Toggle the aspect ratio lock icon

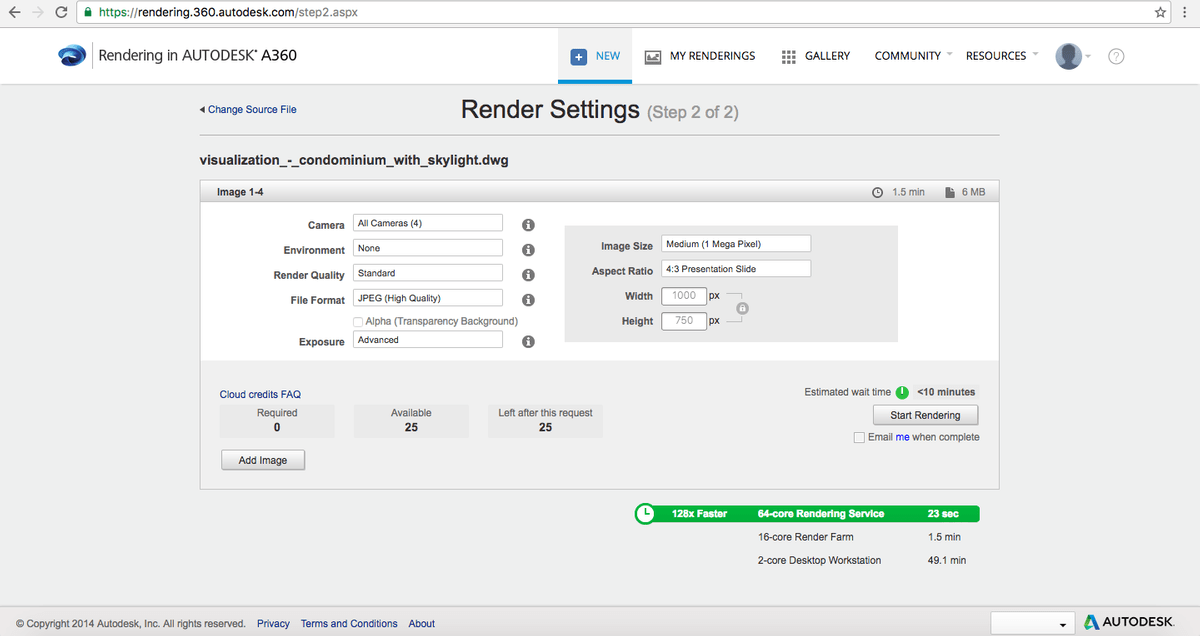(742, 309)
